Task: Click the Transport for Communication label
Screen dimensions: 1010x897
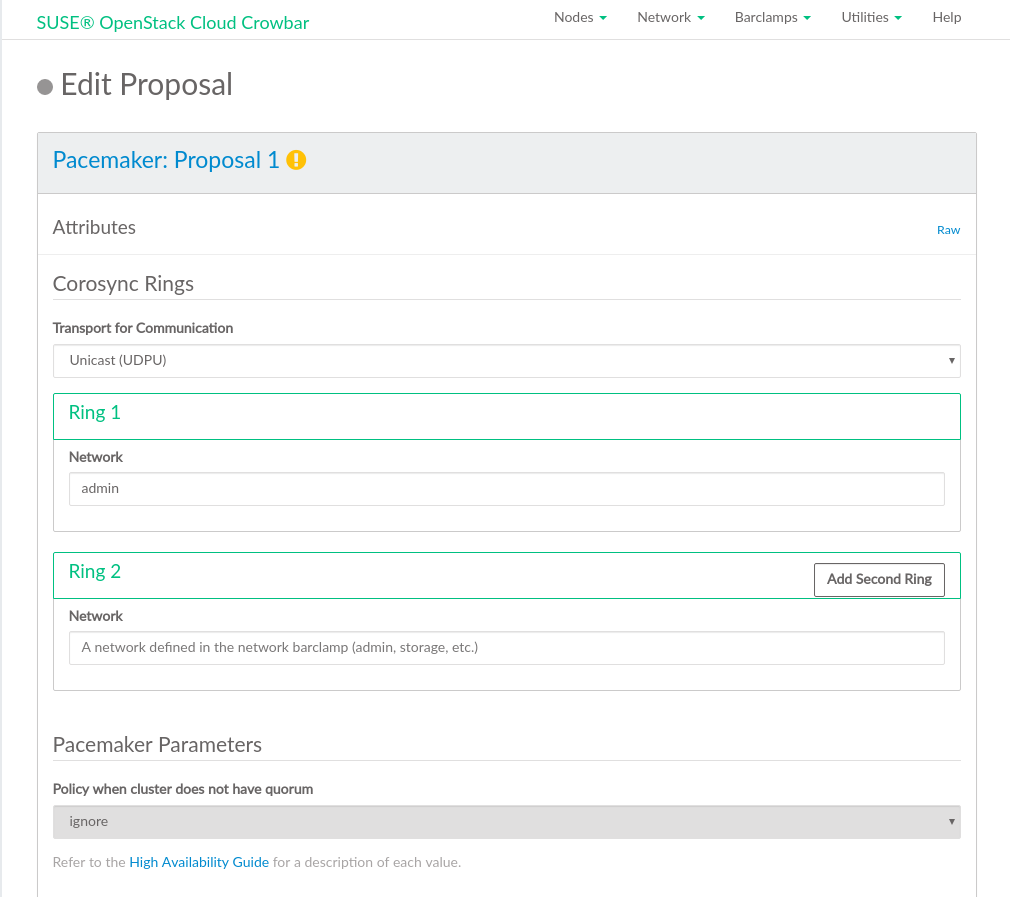Action: click(143, 328)
